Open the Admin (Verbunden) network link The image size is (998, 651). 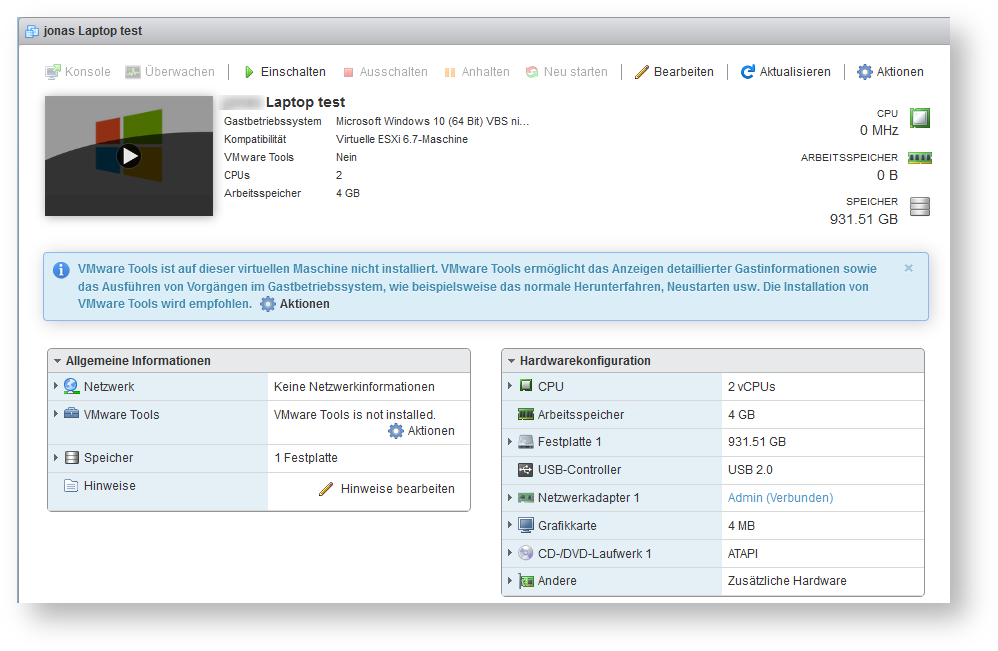pos(780,497)
